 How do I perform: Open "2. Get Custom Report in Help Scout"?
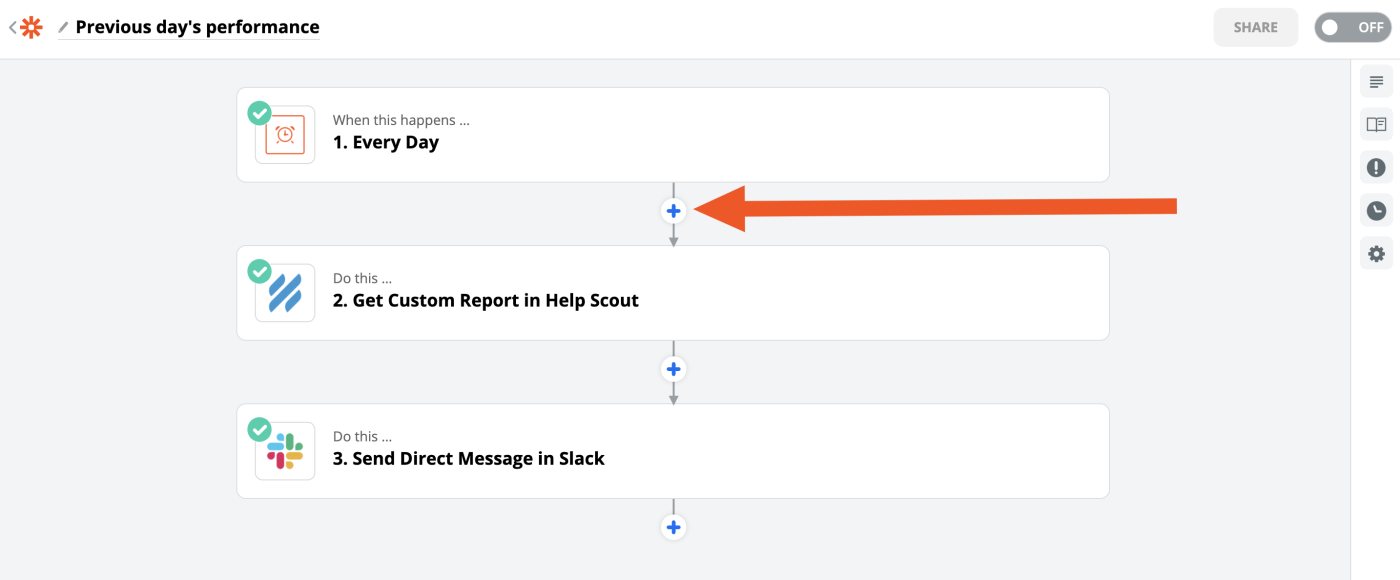673,293
